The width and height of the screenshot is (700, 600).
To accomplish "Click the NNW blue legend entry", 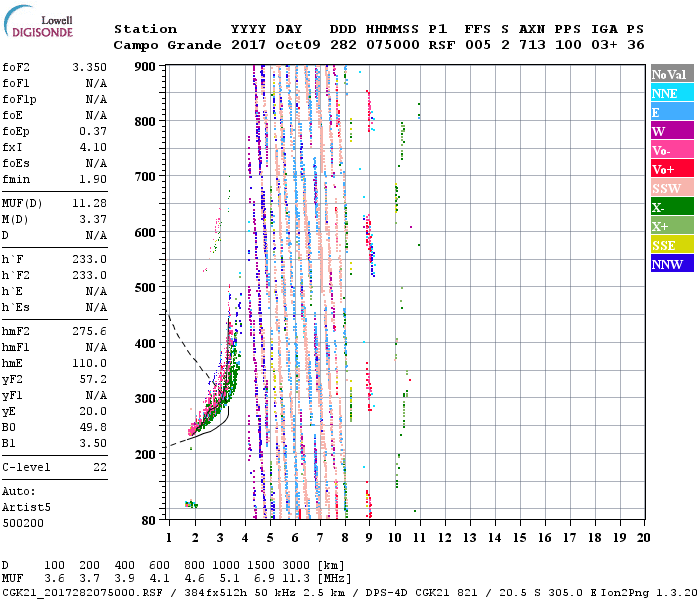I will pyautogui.click(x=671, y=264).
